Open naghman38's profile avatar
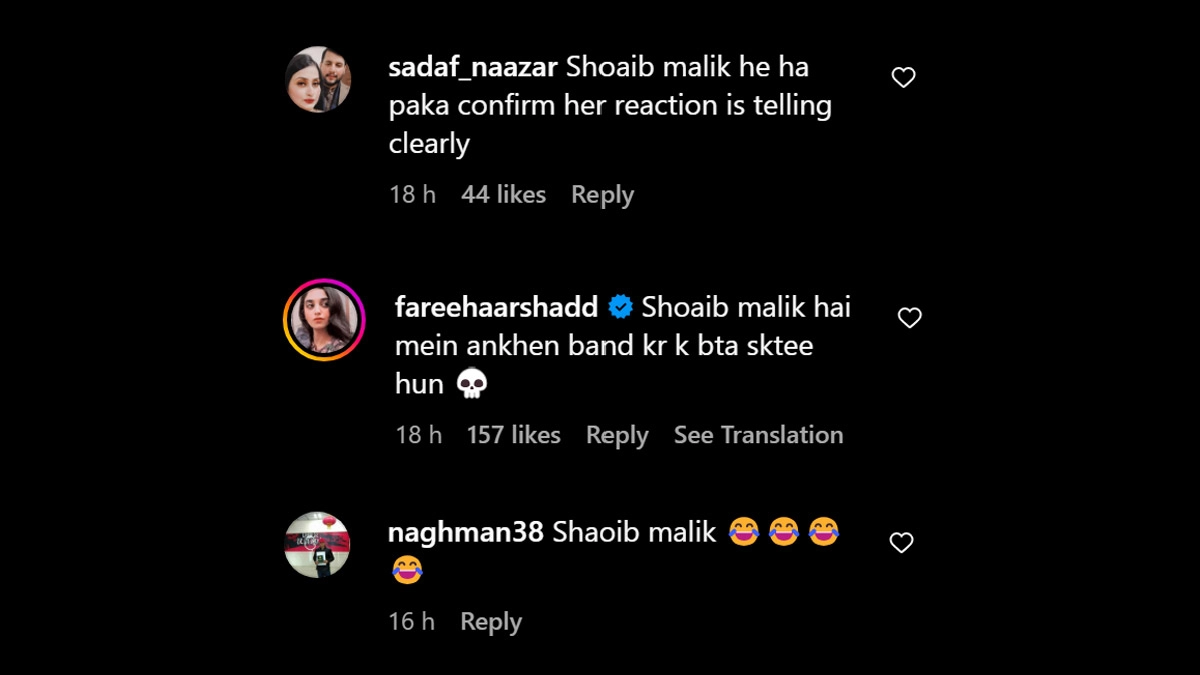Image resolution: width=1200 pixels, height=675 pixels. pos(317,545)
